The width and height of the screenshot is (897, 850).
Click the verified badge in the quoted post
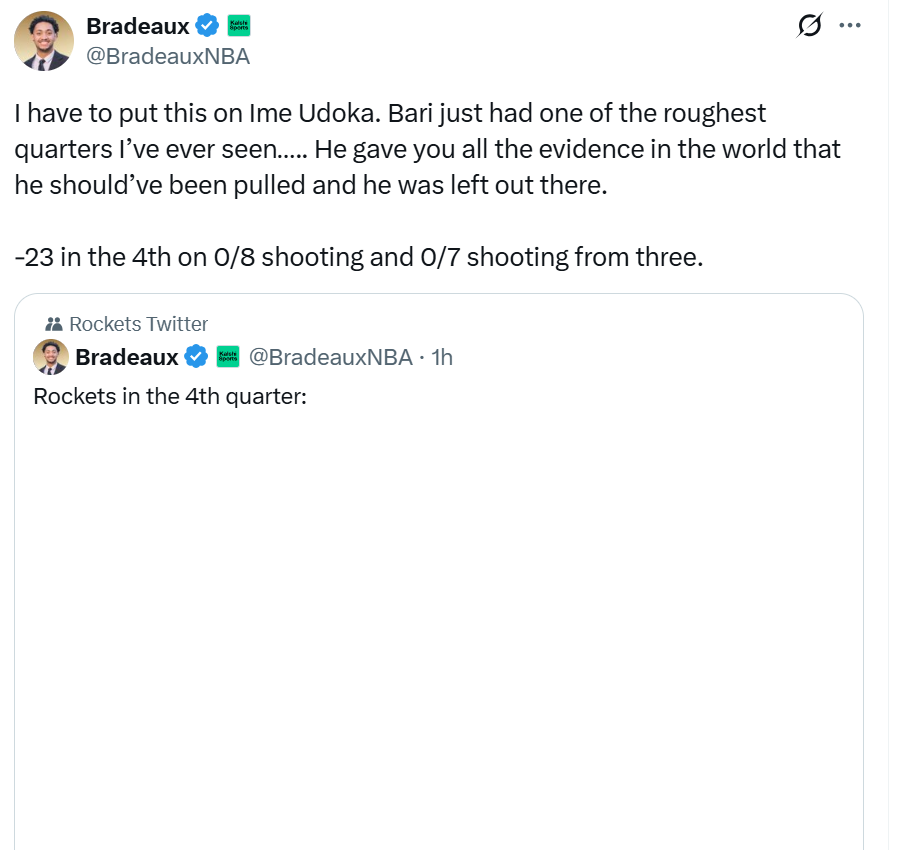pos(197,357)
